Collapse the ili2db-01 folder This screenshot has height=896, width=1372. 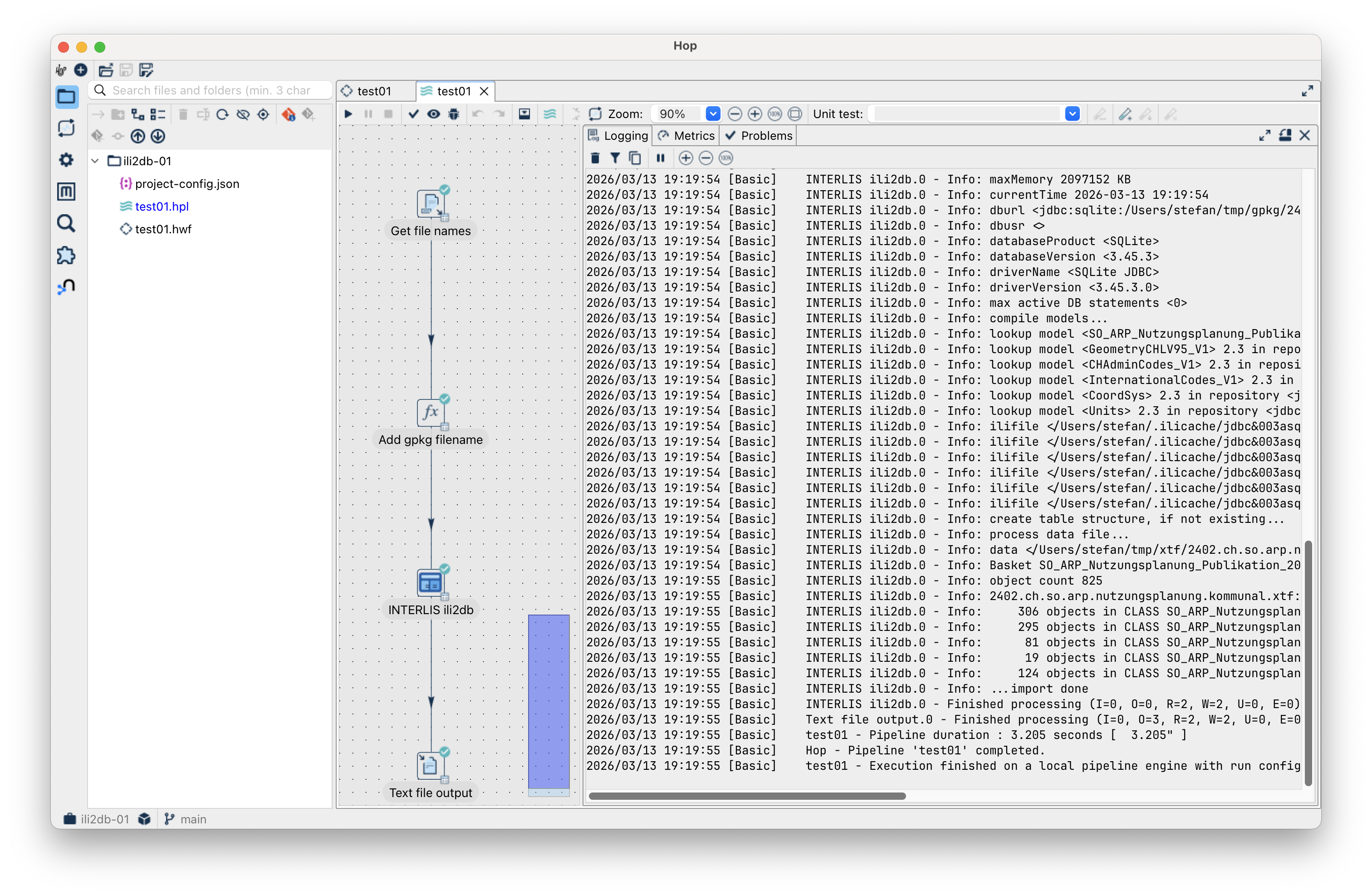[96, 161]
